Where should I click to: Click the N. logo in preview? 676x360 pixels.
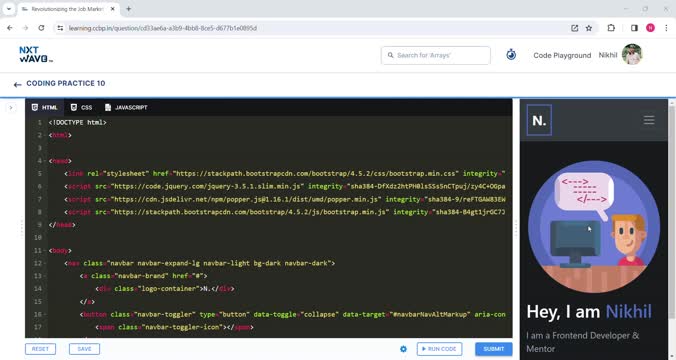pos(539,120)
